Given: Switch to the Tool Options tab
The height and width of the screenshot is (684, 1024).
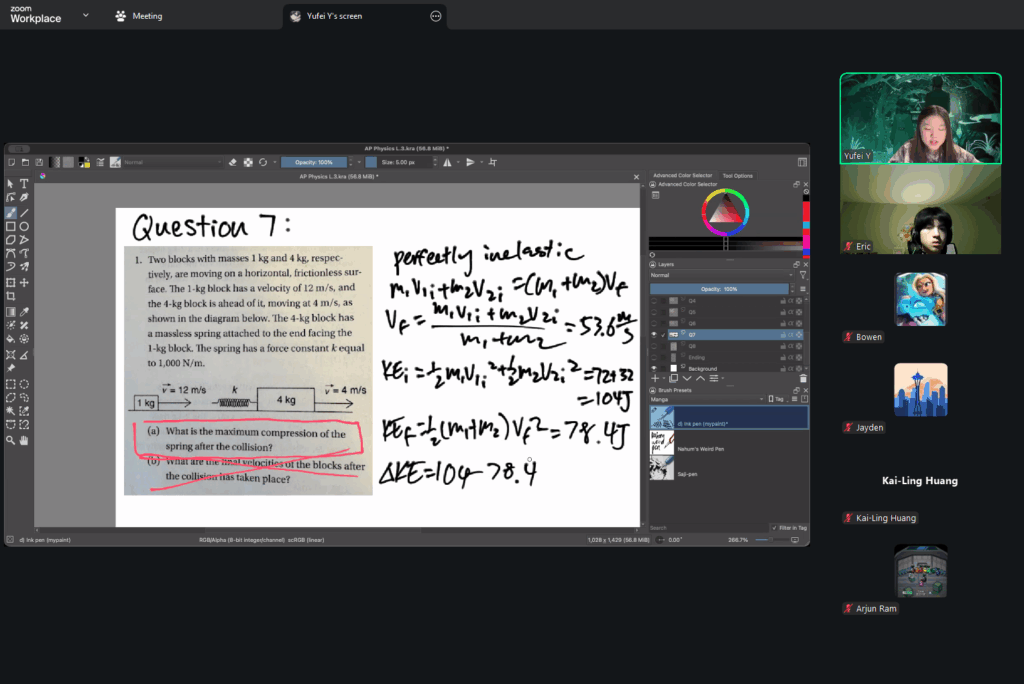Looking at the screenshot, I should 737,176.
